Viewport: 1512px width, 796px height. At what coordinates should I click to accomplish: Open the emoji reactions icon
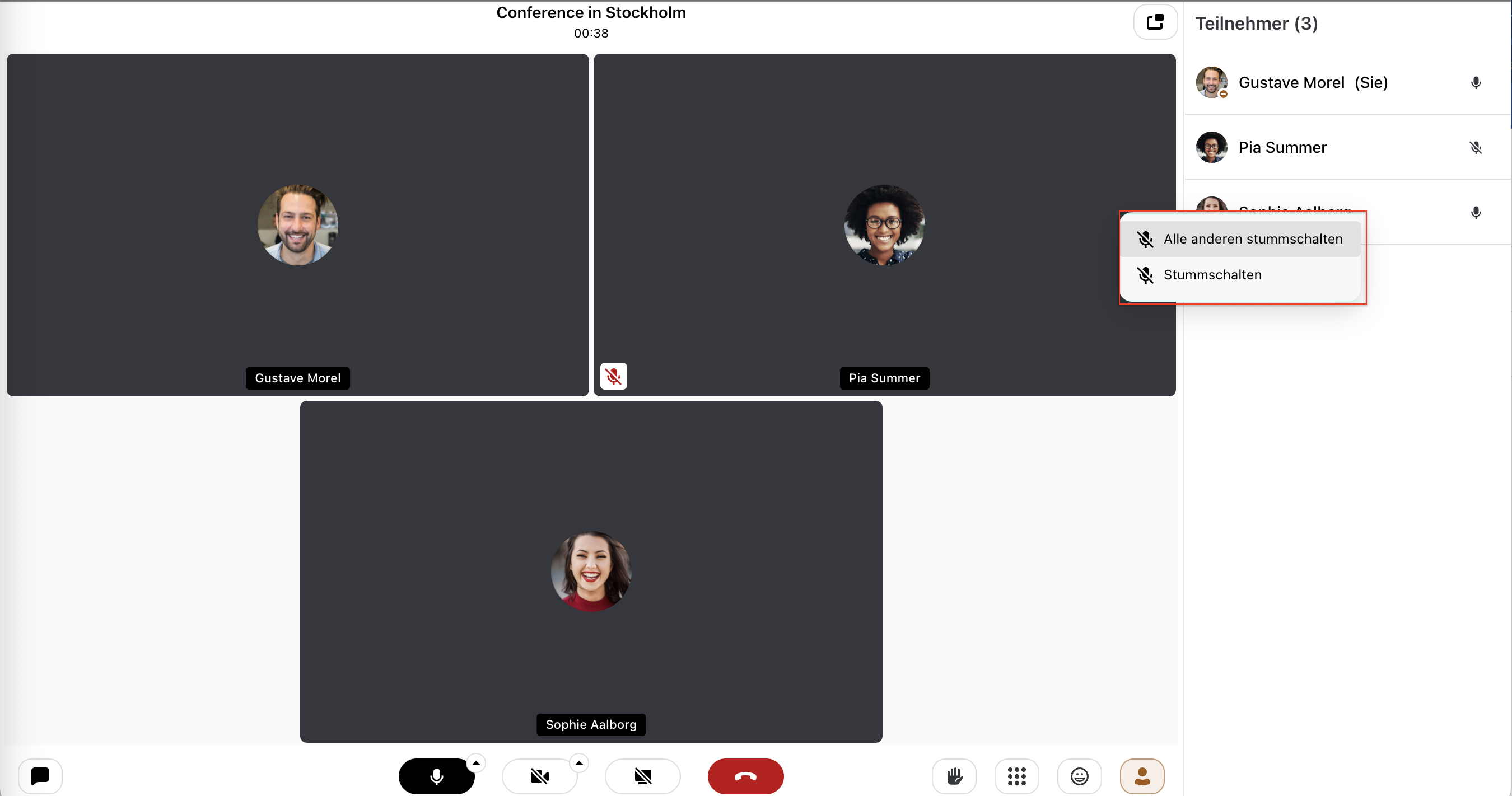[x=1080, y=776]
